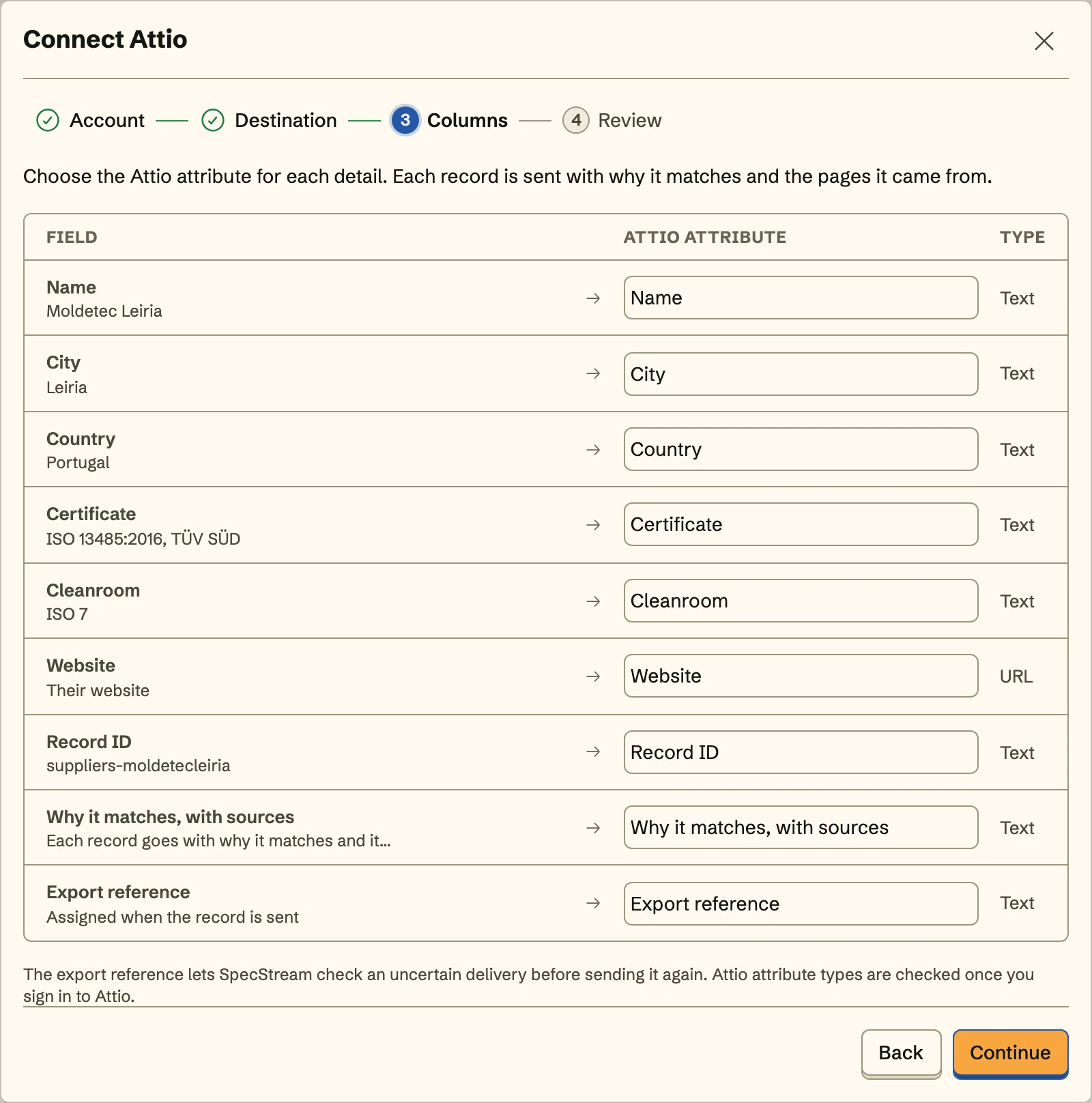Click the Account step checkmark icon
The image size is (1092, 1103).
(48, 120)
